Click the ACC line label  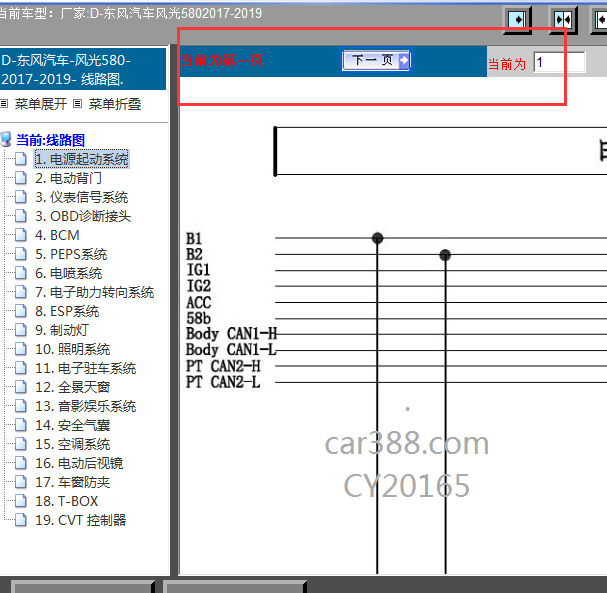199,302
